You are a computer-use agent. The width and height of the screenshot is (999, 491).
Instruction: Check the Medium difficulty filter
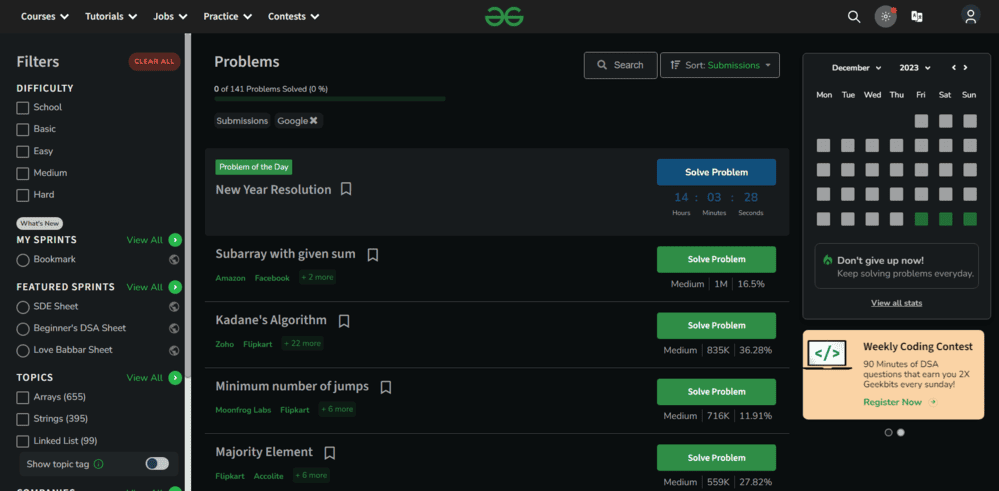point(23,174)
